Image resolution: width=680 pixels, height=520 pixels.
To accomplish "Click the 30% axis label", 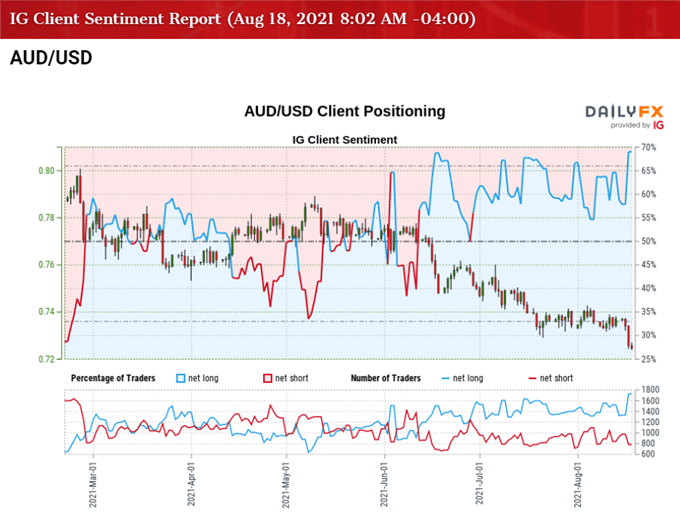I will 648,335.
